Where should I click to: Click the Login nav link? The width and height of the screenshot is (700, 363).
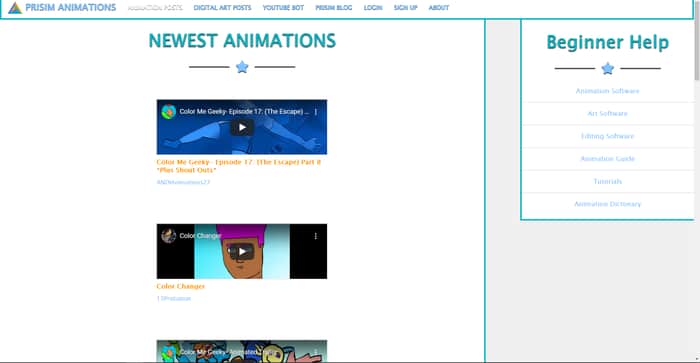pos(373,8)
